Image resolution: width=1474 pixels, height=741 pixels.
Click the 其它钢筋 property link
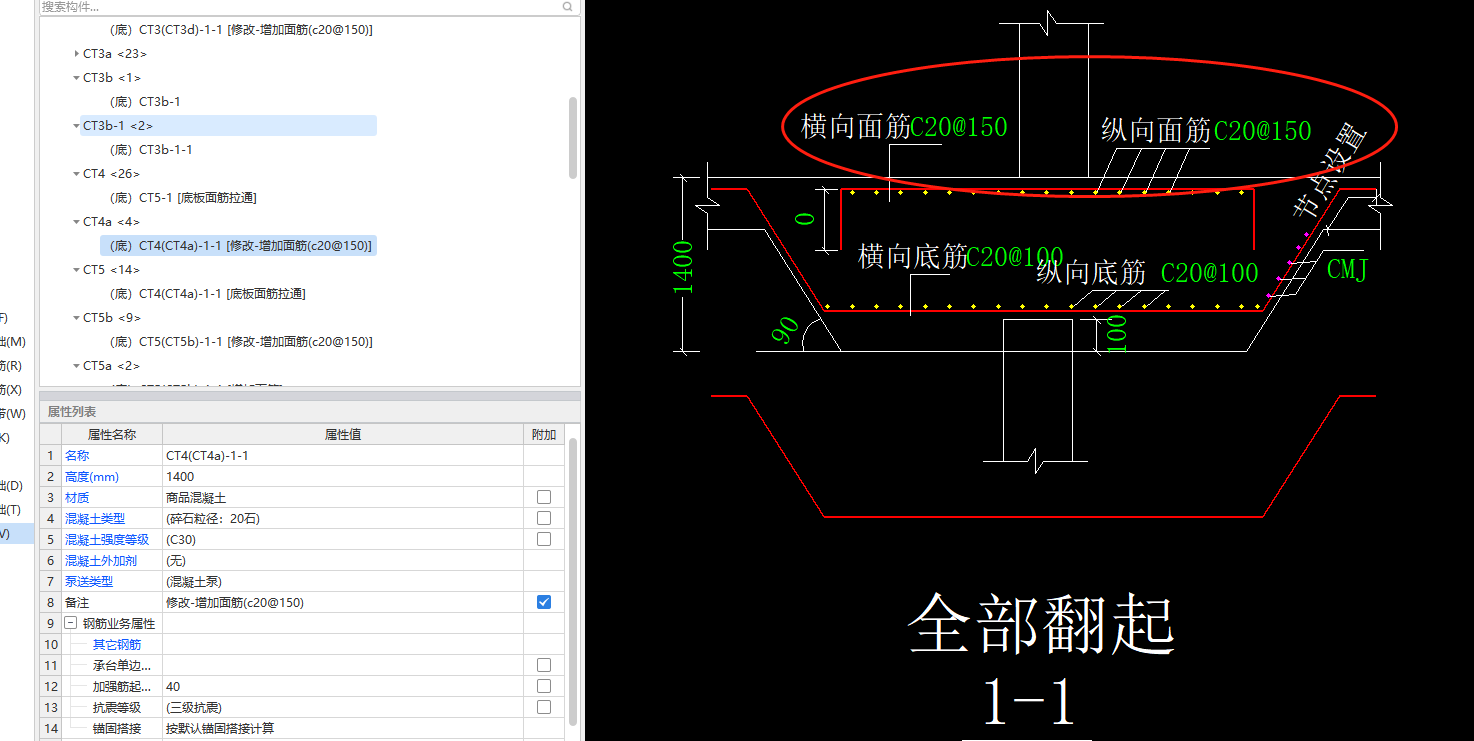point(117,645)
